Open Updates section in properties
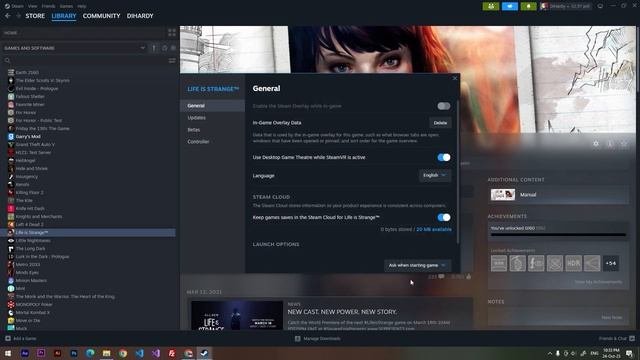The image size is (640, 360). (x=212, y=118)
